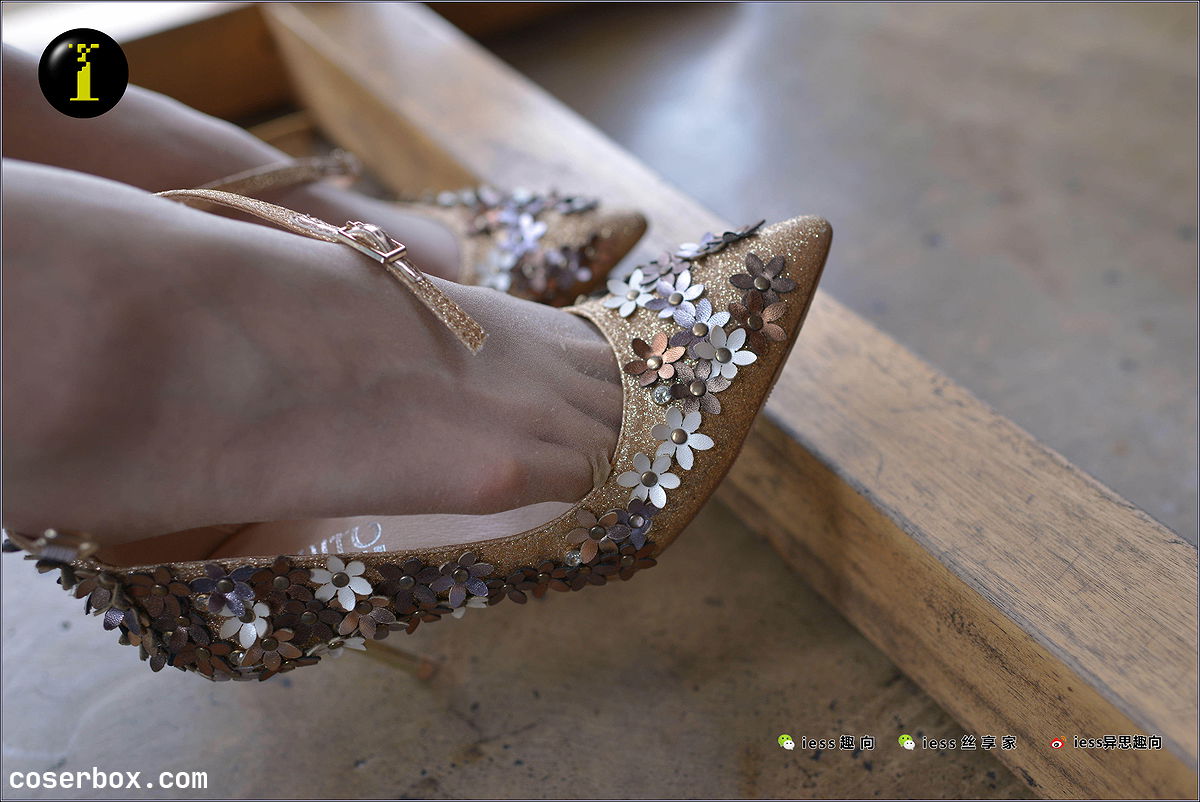Click the black circular iess logo
Viewport: 1200px width, 802px height.
point(83,73)
